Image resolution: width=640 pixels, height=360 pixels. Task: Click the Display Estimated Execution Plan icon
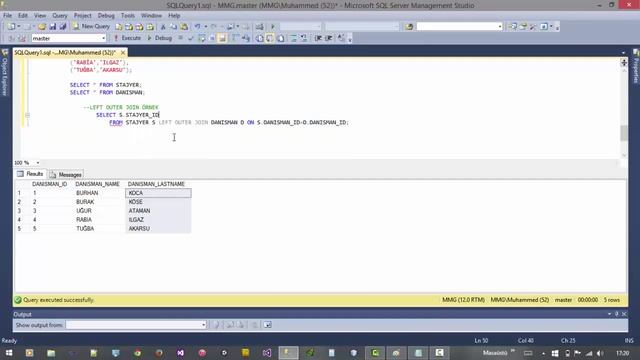click(201, 38)
